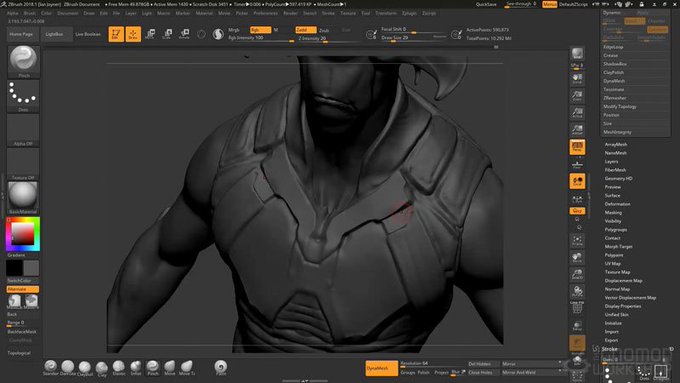
Task: Activate the Edit mode button
Action: coord(116,34)
